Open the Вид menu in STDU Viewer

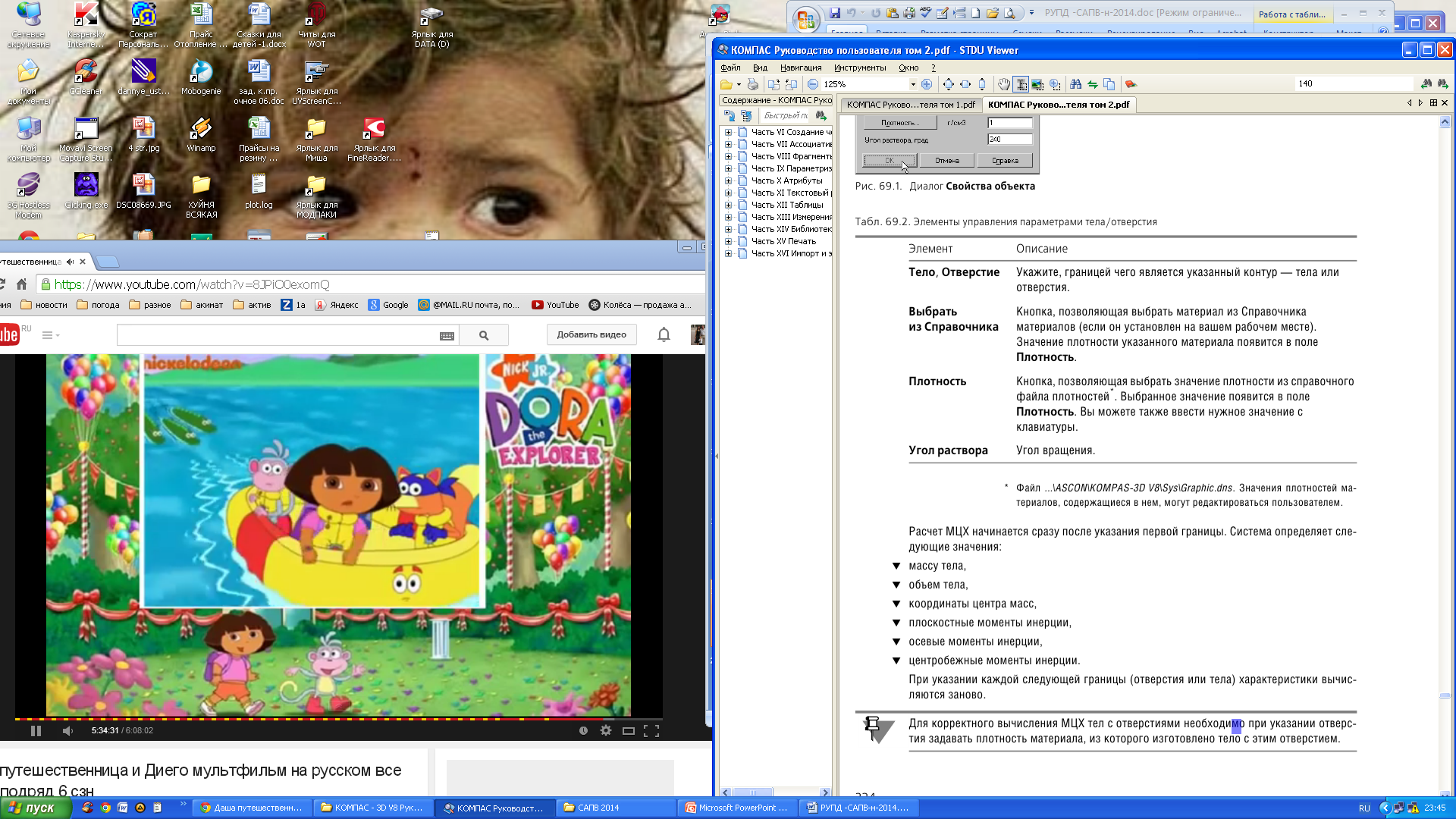[x=760, y=67]
